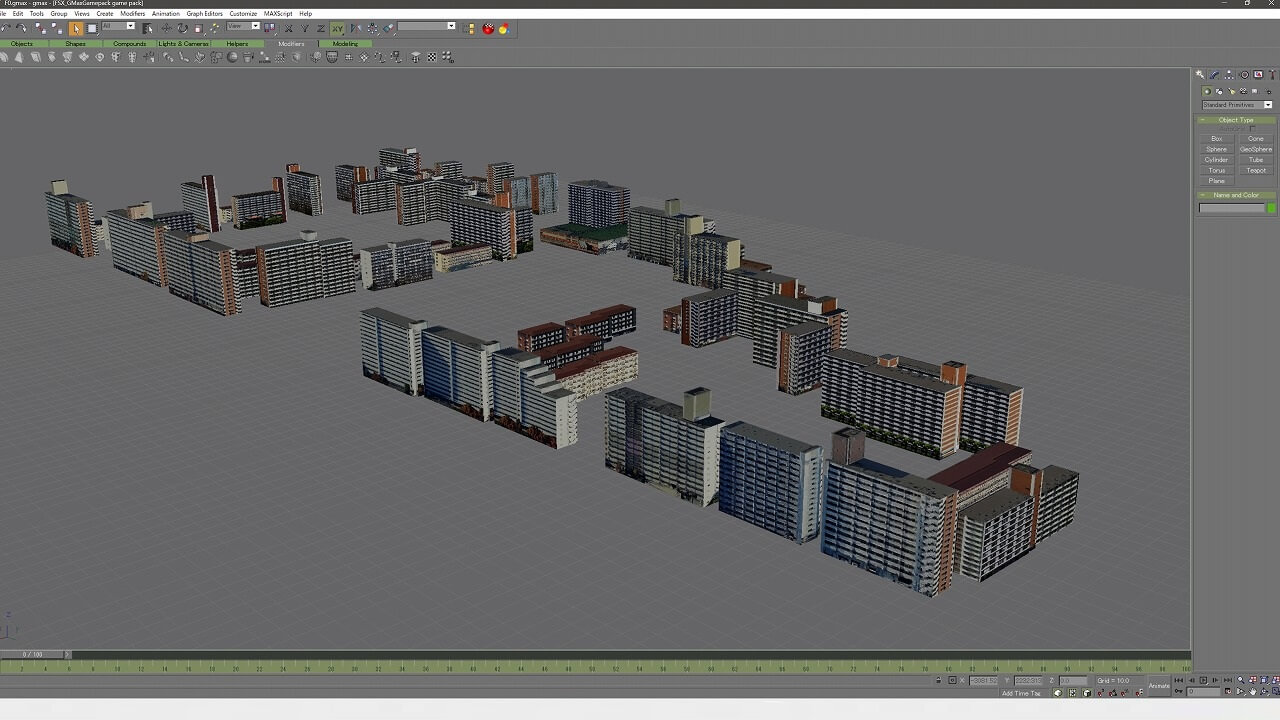Toggle the AutoGrid checkbox
This screenshot has width=1280, height=720.
pos(1251,129)
